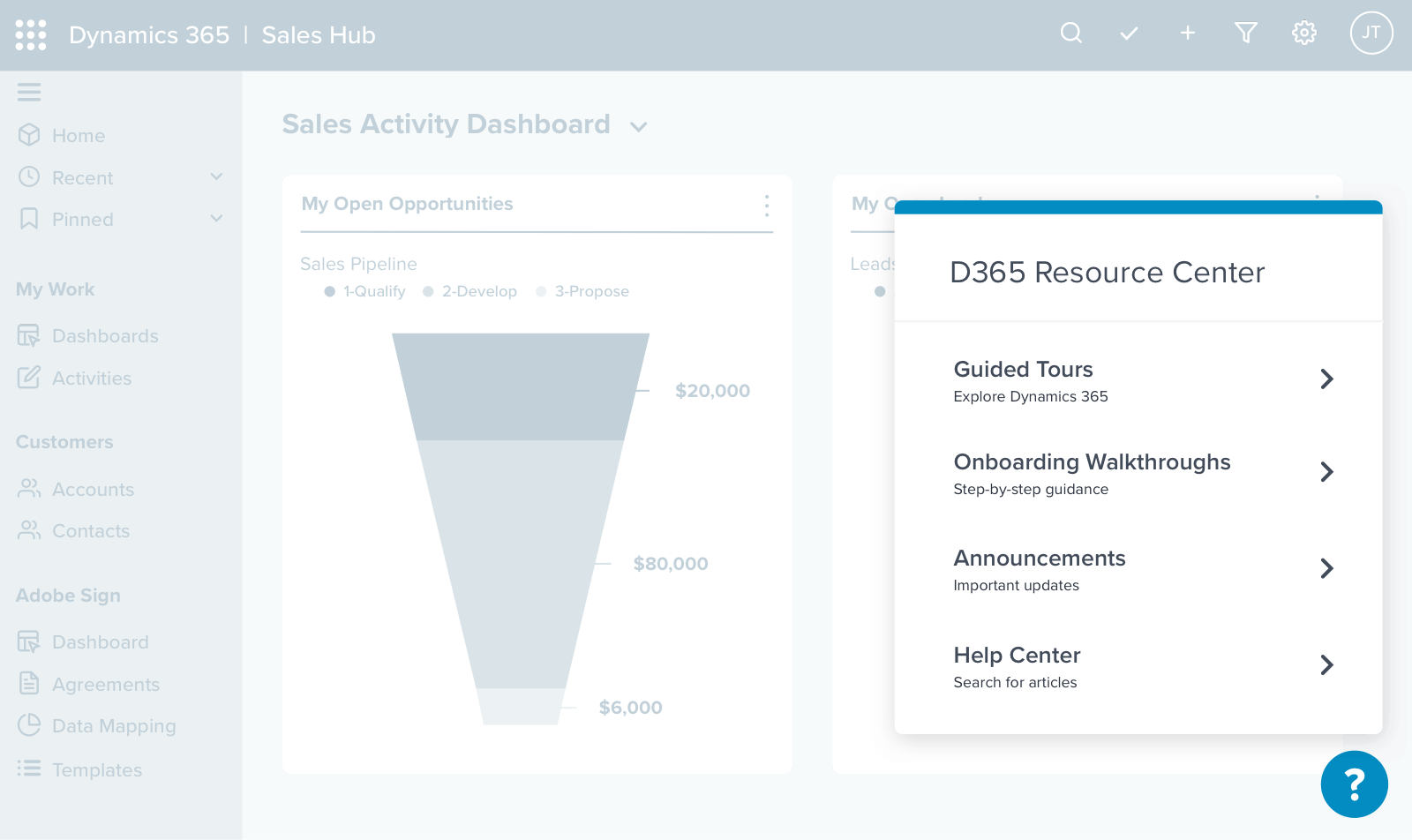This screenshot has height=840, width=1412.
Task: Open the advanced filter funnel icon
Action: [x=1246, y=34]
